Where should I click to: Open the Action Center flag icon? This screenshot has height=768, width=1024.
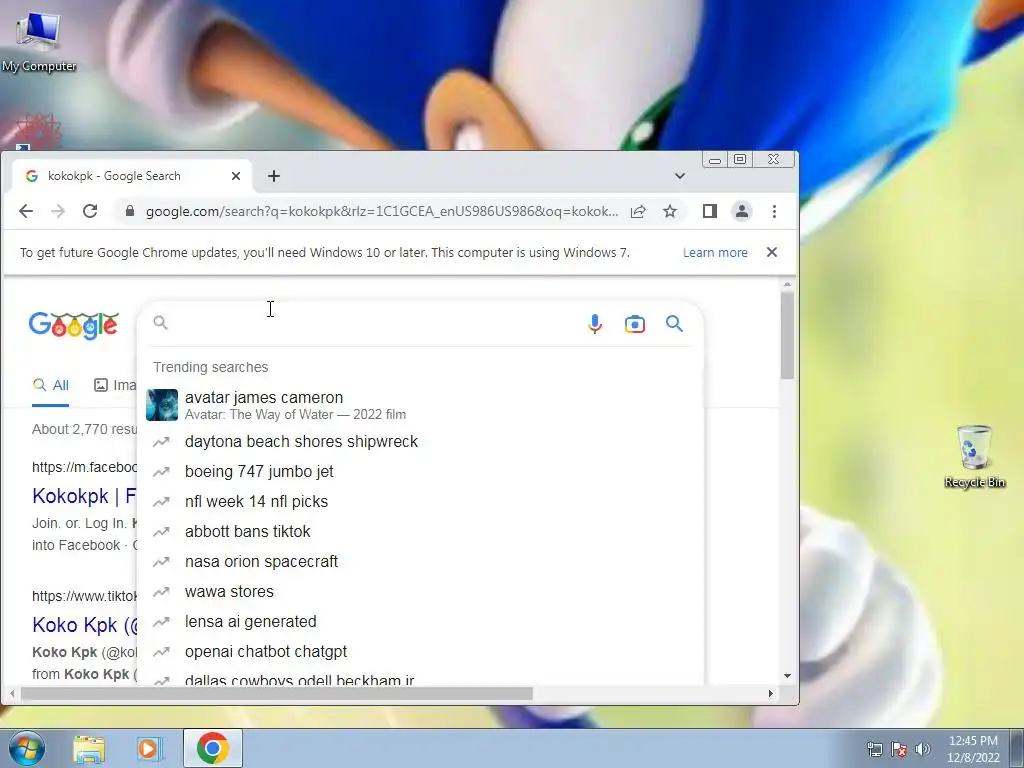(x=899, y=749)
